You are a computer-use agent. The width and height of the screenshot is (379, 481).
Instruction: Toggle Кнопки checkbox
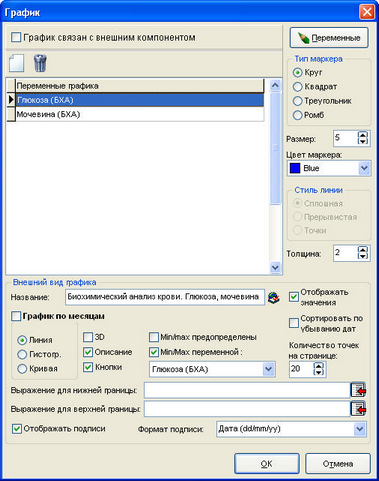(88, 367)
